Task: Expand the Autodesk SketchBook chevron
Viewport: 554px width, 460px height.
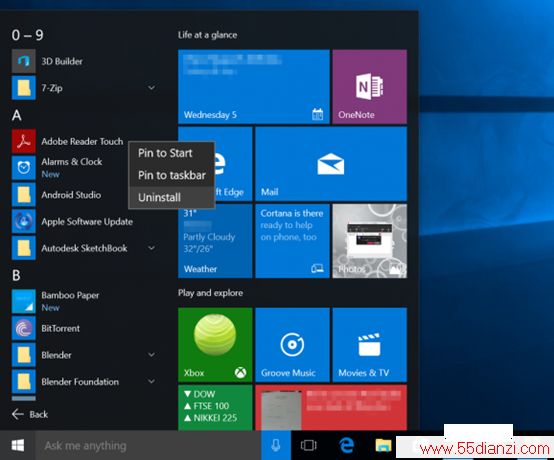Action: point(152,248)
